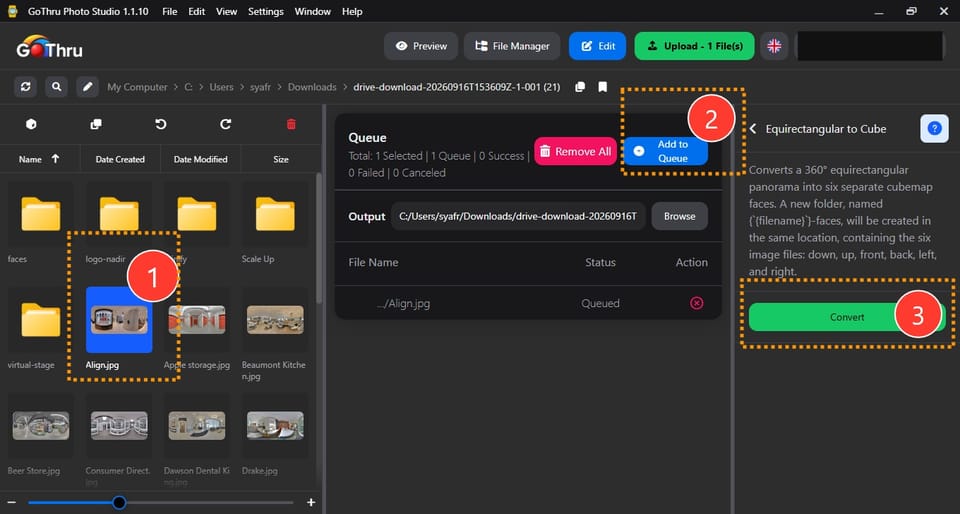Click the GoThru logo
This screenshot has width=960, height=514.
[50, 47]
